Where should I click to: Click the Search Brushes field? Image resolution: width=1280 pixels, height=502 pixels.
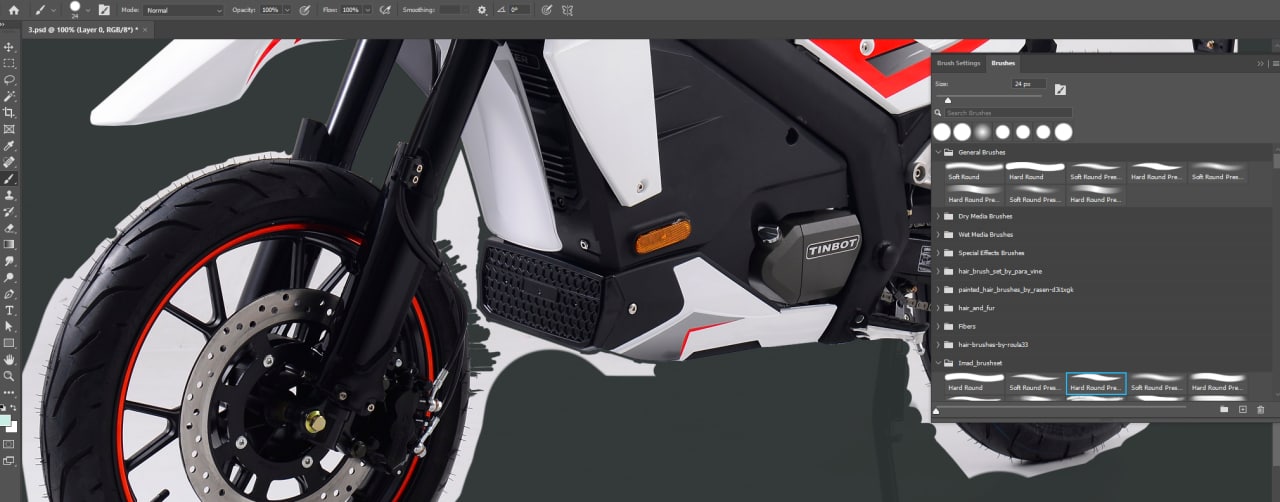pyautogui.click(x=1008, y=113)
